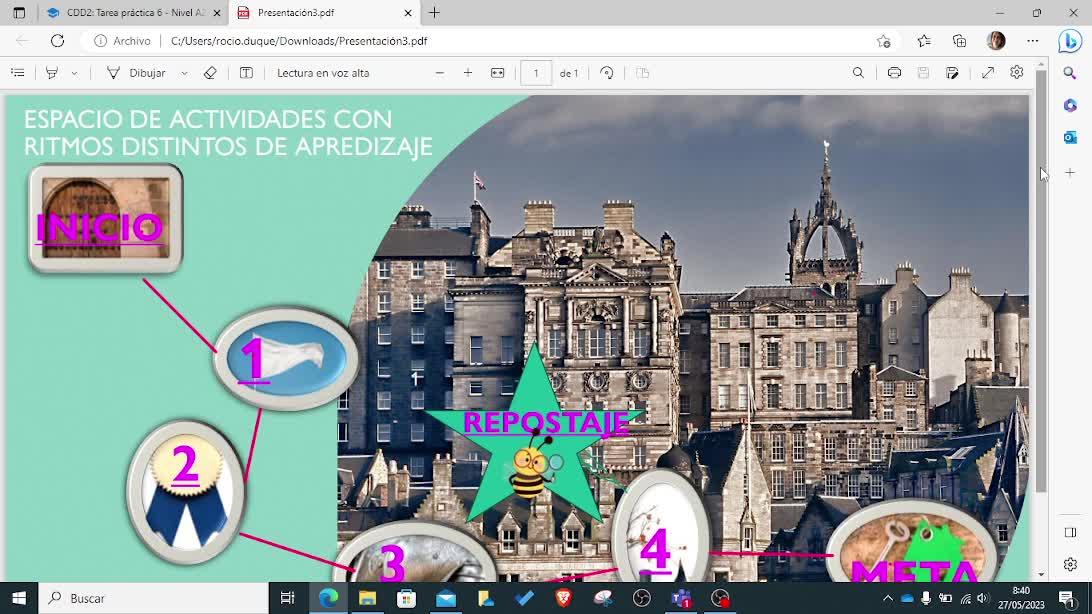
Task: Zoom in on the PDF
Action: (468, 73)
